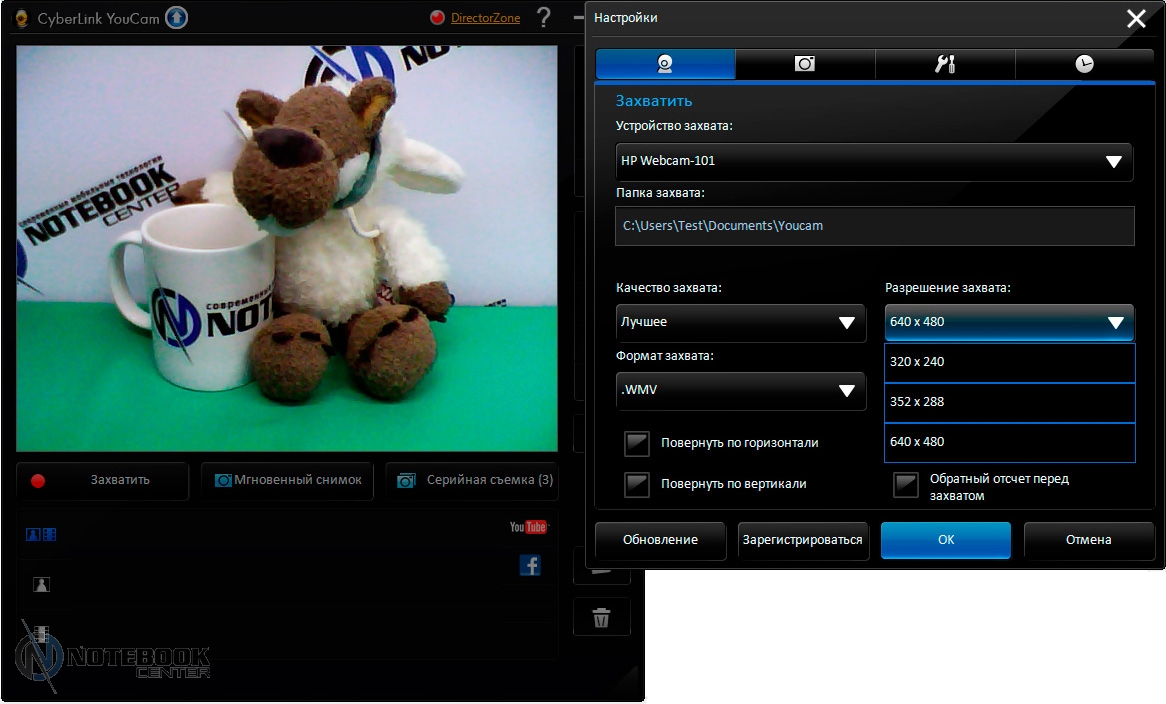Select 352 x 288 resolution option
Screen dimensions: 1166x704
(x=1009, y=402)
